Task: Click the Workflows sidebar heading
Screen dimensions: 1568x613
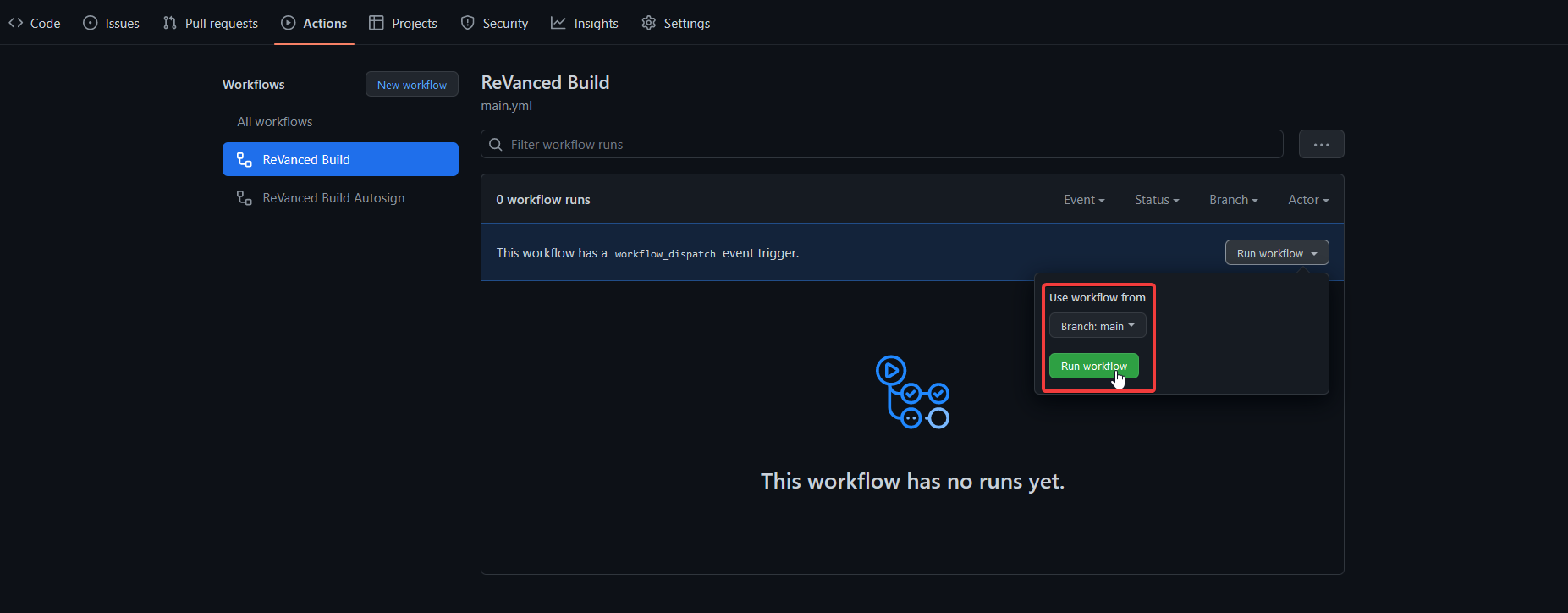Action: click(x=254, y=85)
